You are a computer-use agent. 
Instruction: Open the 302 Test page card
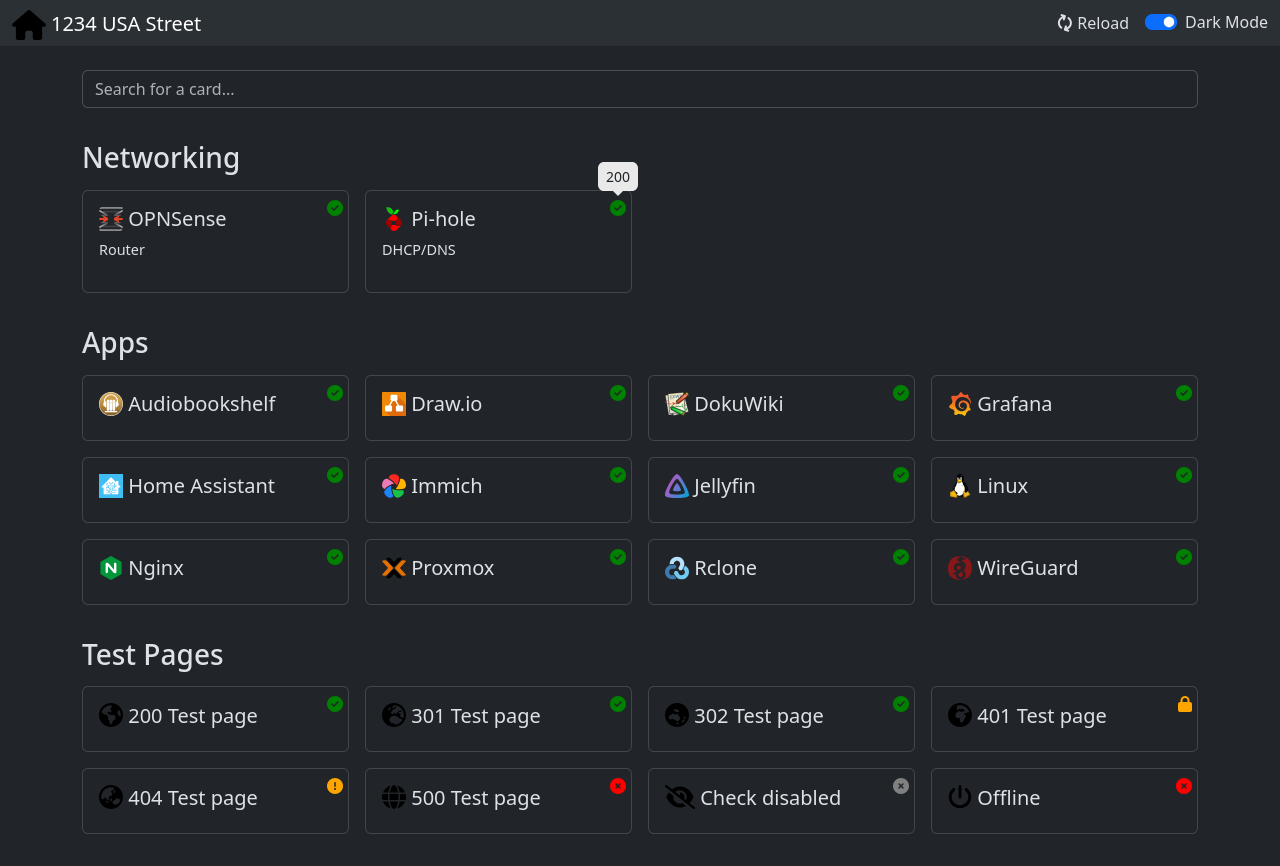(781, 719)
